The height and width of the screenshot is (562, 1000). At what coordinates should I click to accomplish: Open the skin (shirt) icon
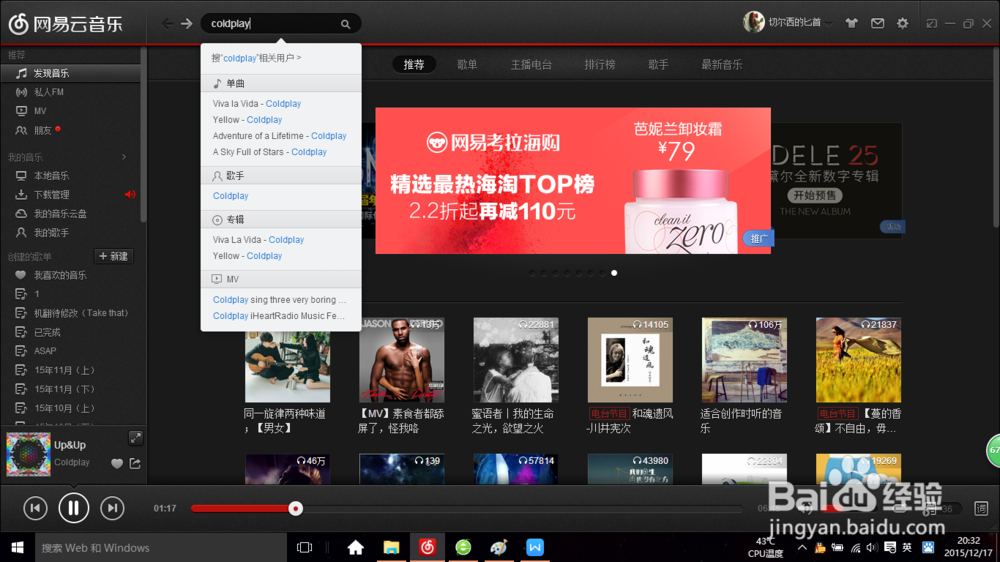[x=851, y=24]
